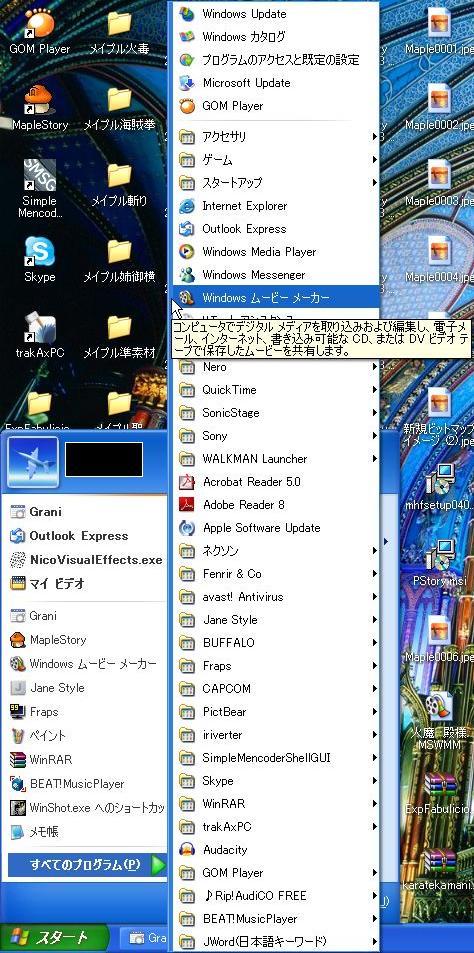Select Skype desktop shortcut
This screenshot has height=953, width=474.
tap(40, 260)
